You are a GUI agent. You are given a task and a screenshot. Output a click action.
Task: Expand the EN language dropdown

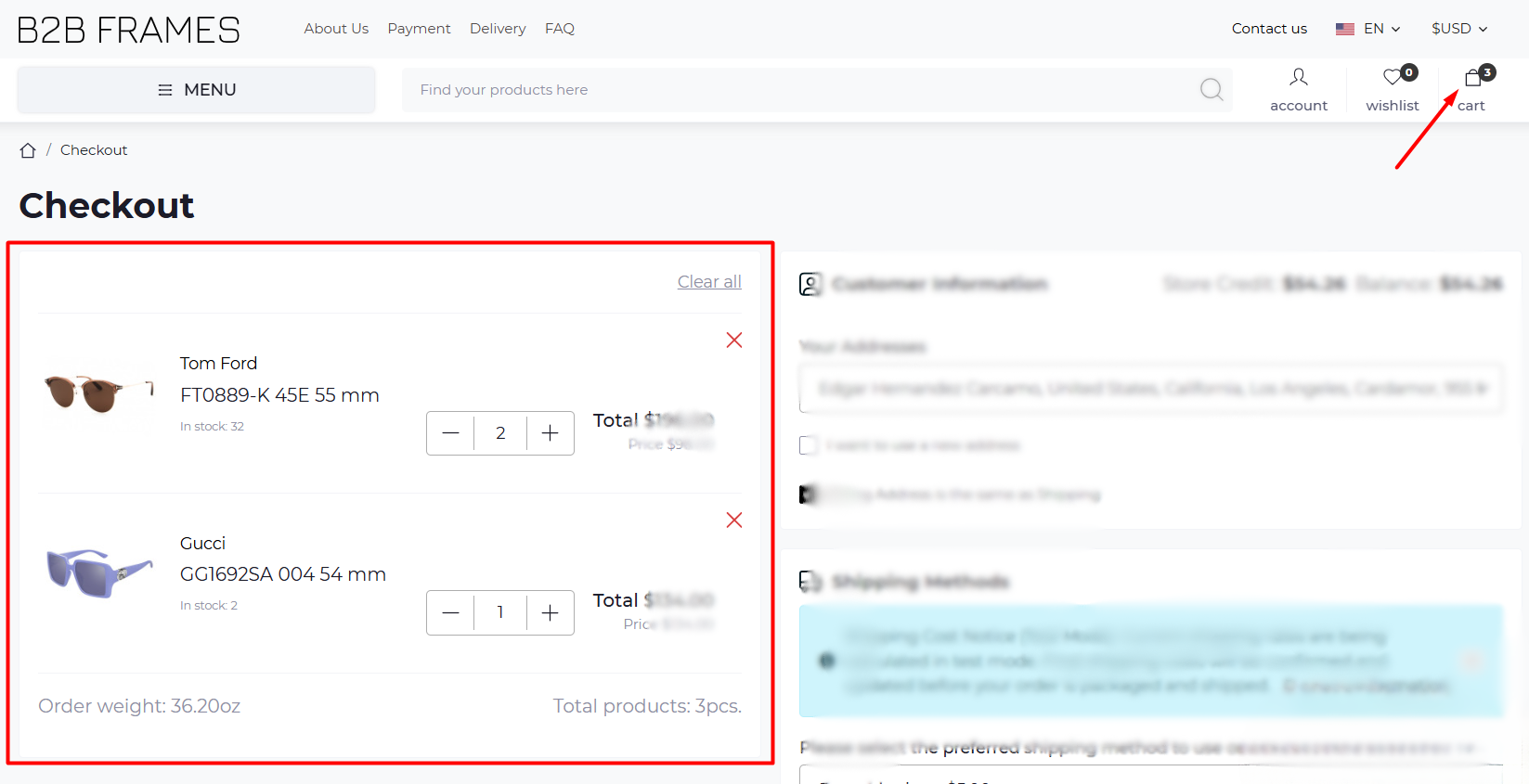pyautogui.click(x=1381, y=29)
